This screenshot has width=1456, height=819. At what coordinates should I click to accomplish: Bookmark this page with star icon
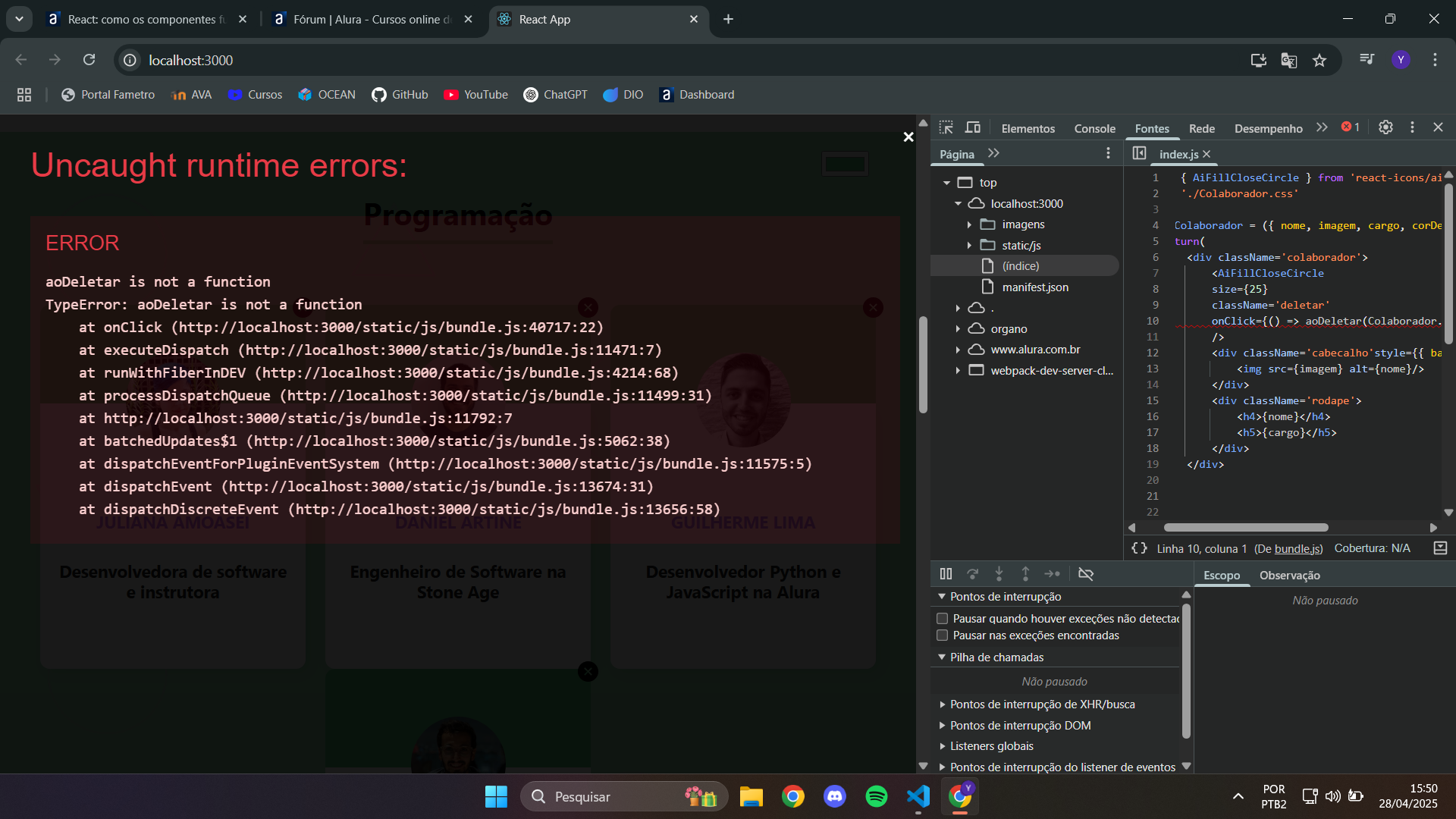coord(1319,60)
